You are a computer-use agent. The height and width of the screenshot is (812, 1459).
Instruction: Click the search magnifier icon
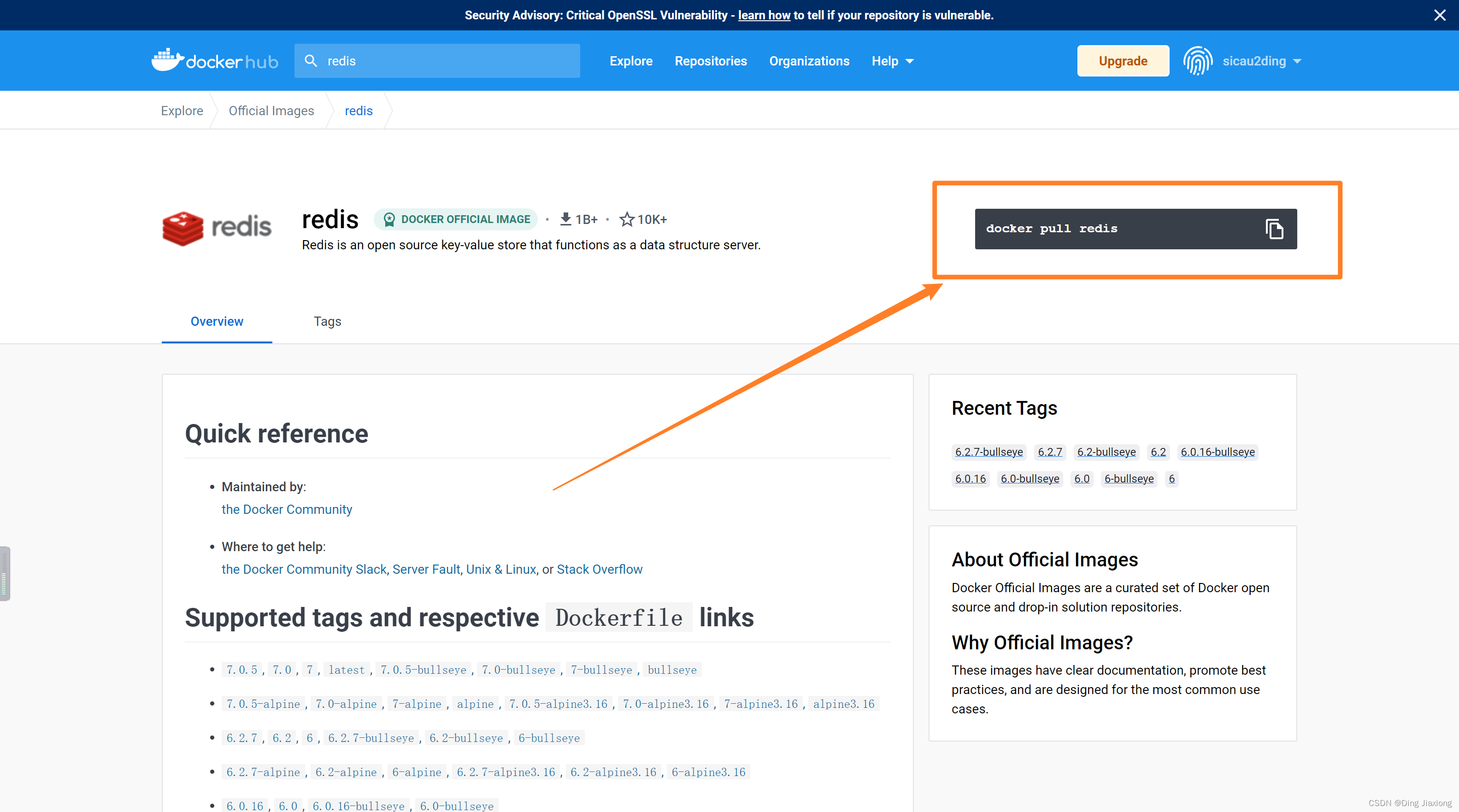[x=311, y=60]
